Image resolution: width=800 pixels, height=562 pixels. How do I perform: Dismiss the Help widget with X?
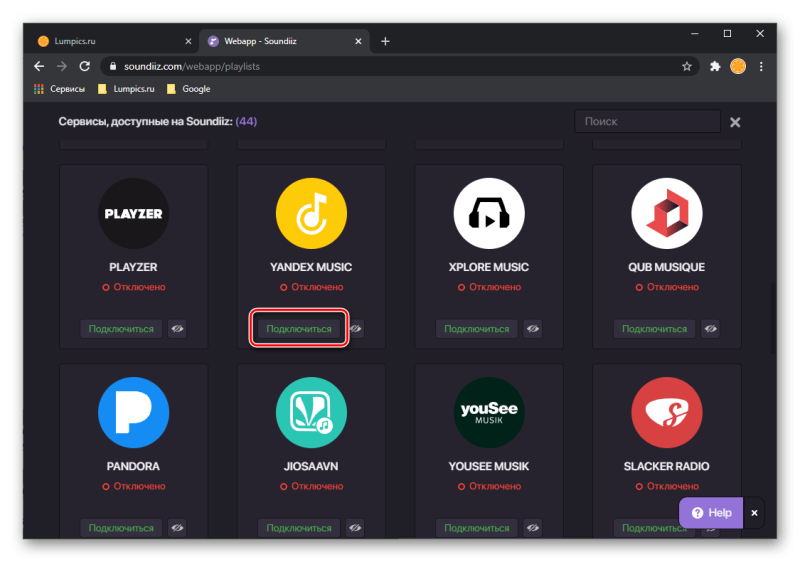754,513
